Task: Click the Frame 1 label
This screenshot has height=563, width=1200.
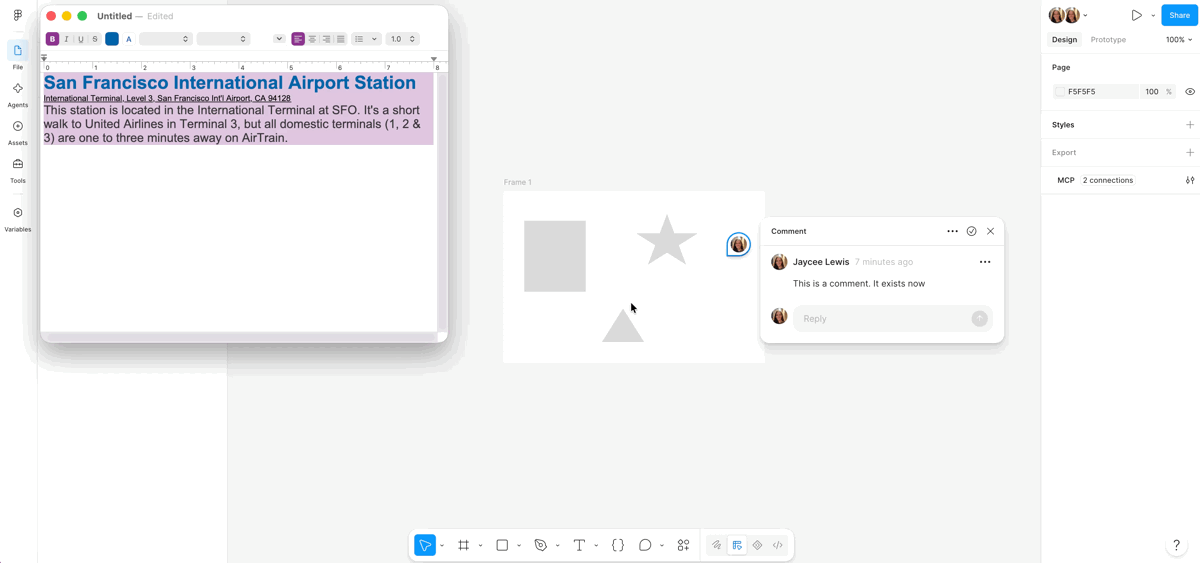Action: pyautogui.click(x=518, y=182)
